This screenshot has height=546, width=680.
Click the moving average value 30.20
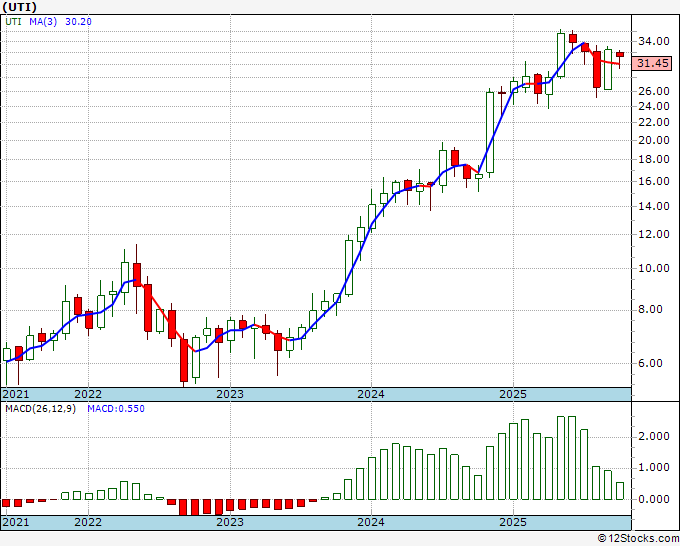tap(78, 21)
